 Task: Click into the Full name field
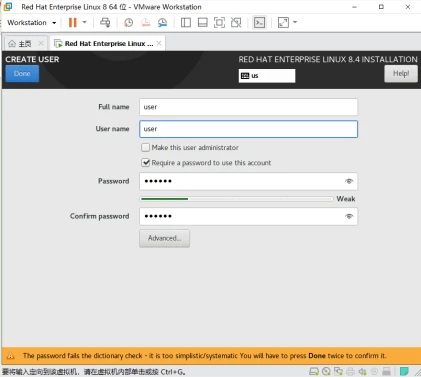pos(248,107)
